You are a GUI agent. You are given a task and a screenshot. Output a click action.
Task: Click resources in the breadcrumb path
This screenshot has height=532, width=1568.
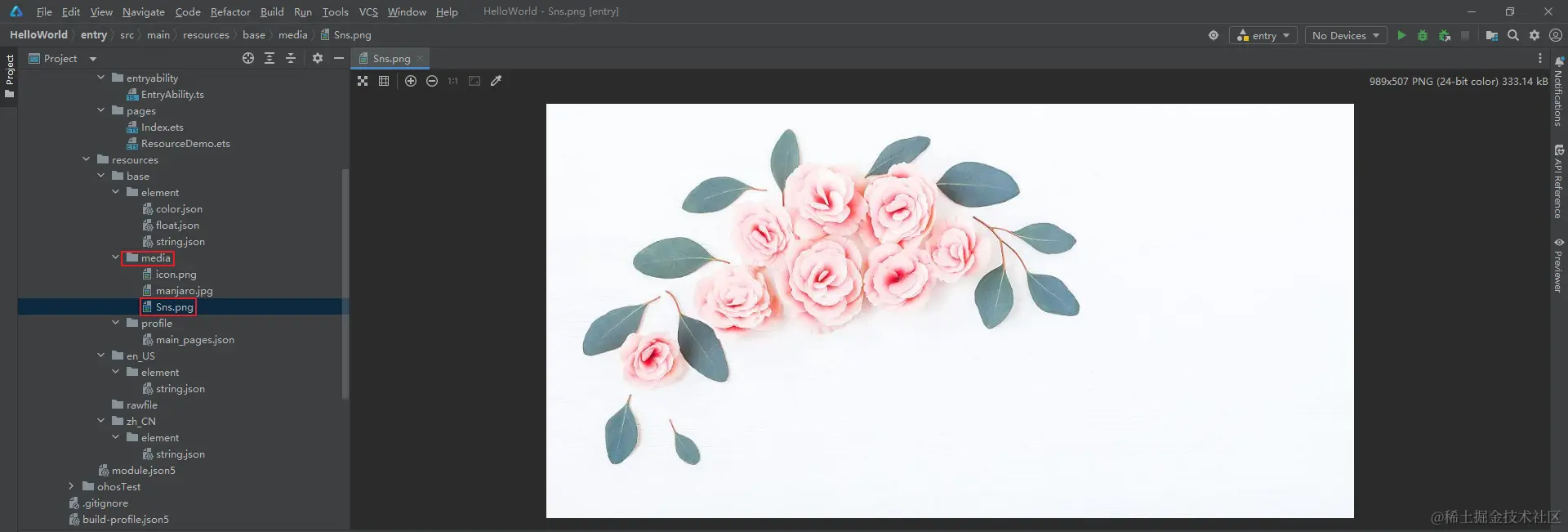pyautogui.click(x=206, y=35)
